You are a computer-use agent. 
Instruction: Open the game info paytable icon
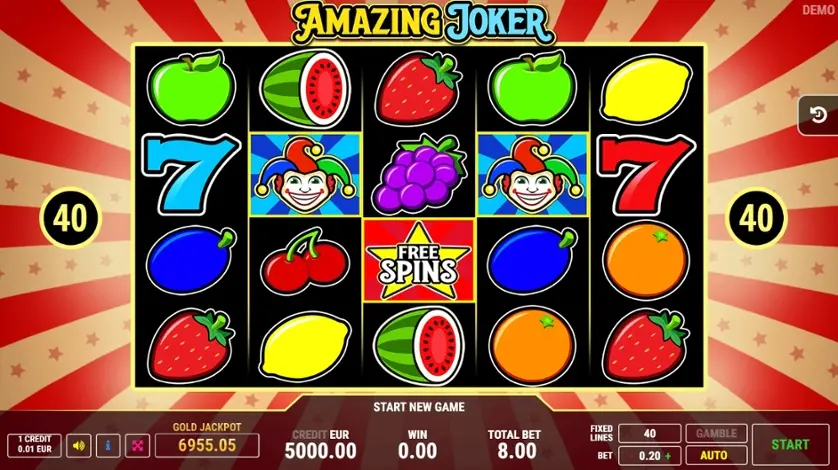[108, 445]
